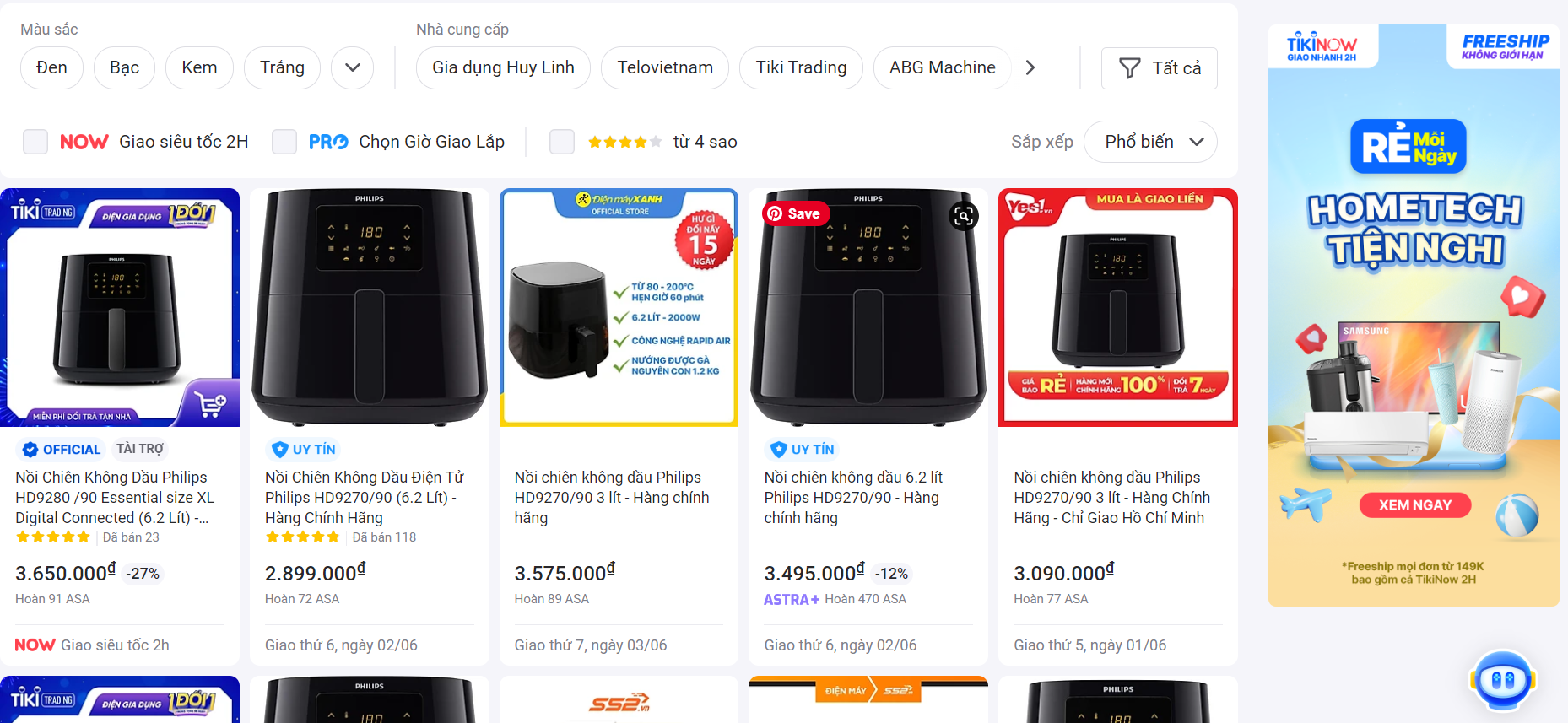The image size is (1568, 723).
Task: Select the Tiki Trading supplier filter
Action: pos(800,67)
